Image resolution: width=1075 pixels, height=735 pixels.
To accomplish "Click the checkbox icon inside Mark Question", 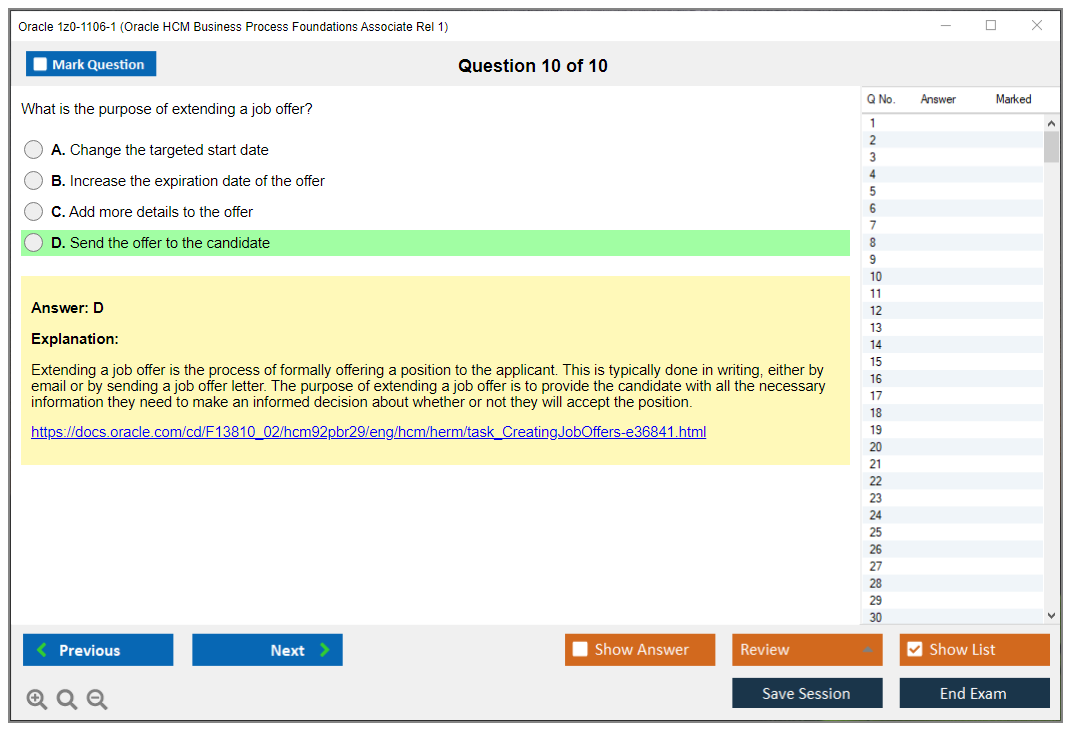I will [39, 63].
